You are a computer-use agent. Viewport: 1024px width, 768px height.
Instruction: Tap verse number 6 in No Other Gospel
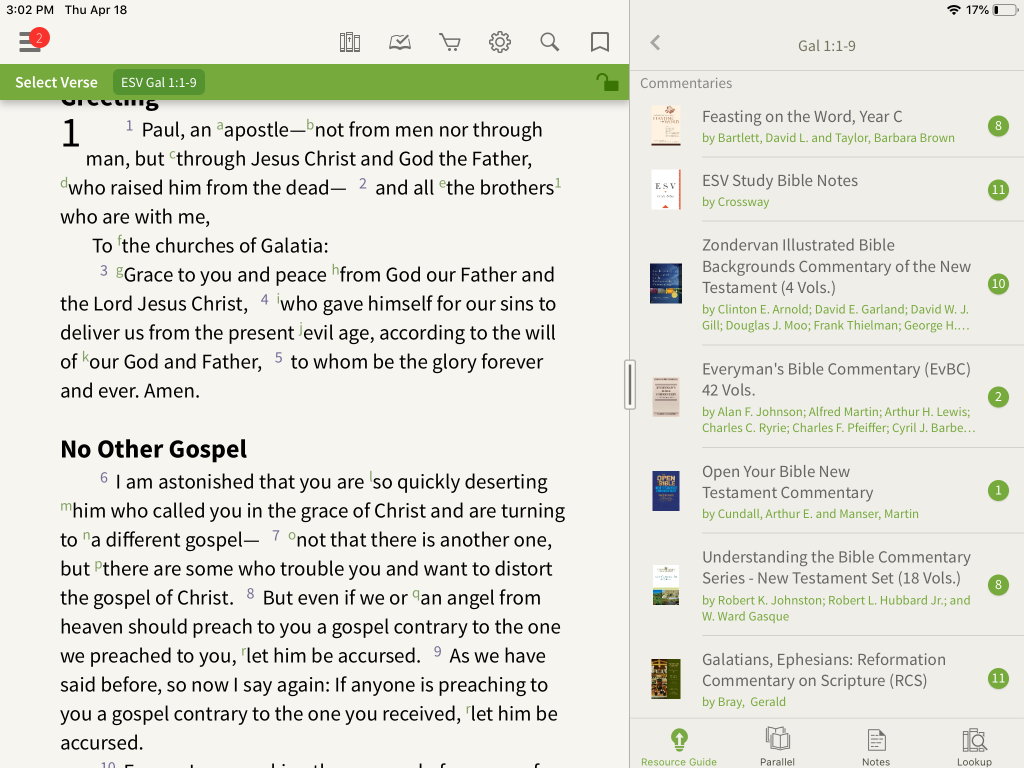[x=104, y=477]
